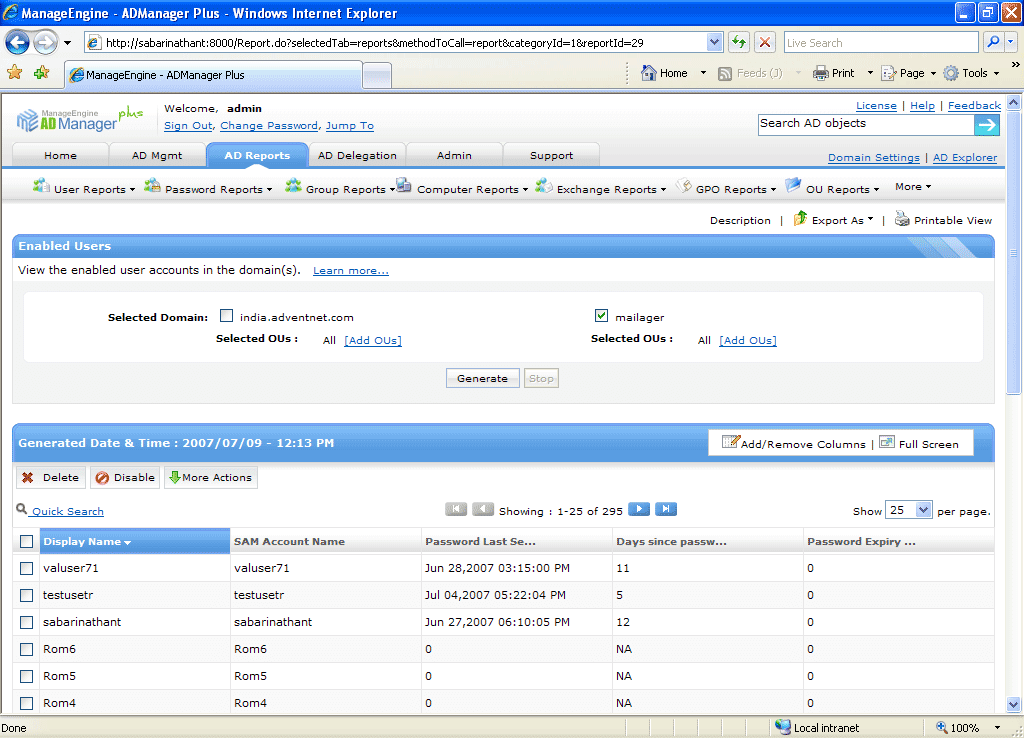This screenshot has width=1024, height=738.
Task: Click the page vertical scrollbar down arrow
Action: click(x=1013, y=705)
